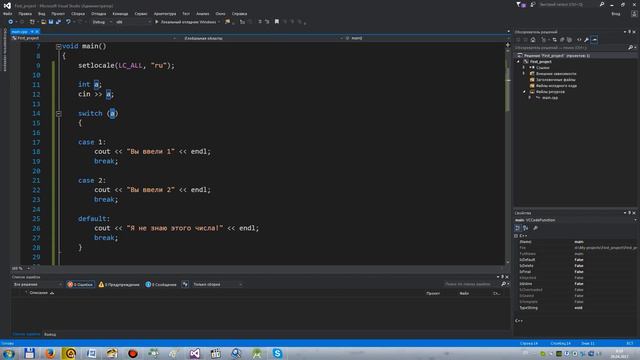Screen dimensions: 640x360
Task: Open the global scope navigation dropdown
Action: click(261, 38)
